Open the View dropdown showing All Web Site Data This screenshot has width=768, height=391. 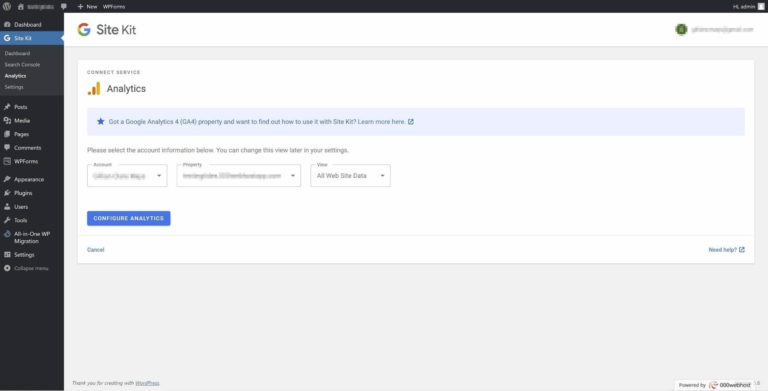tap(351, 175)
